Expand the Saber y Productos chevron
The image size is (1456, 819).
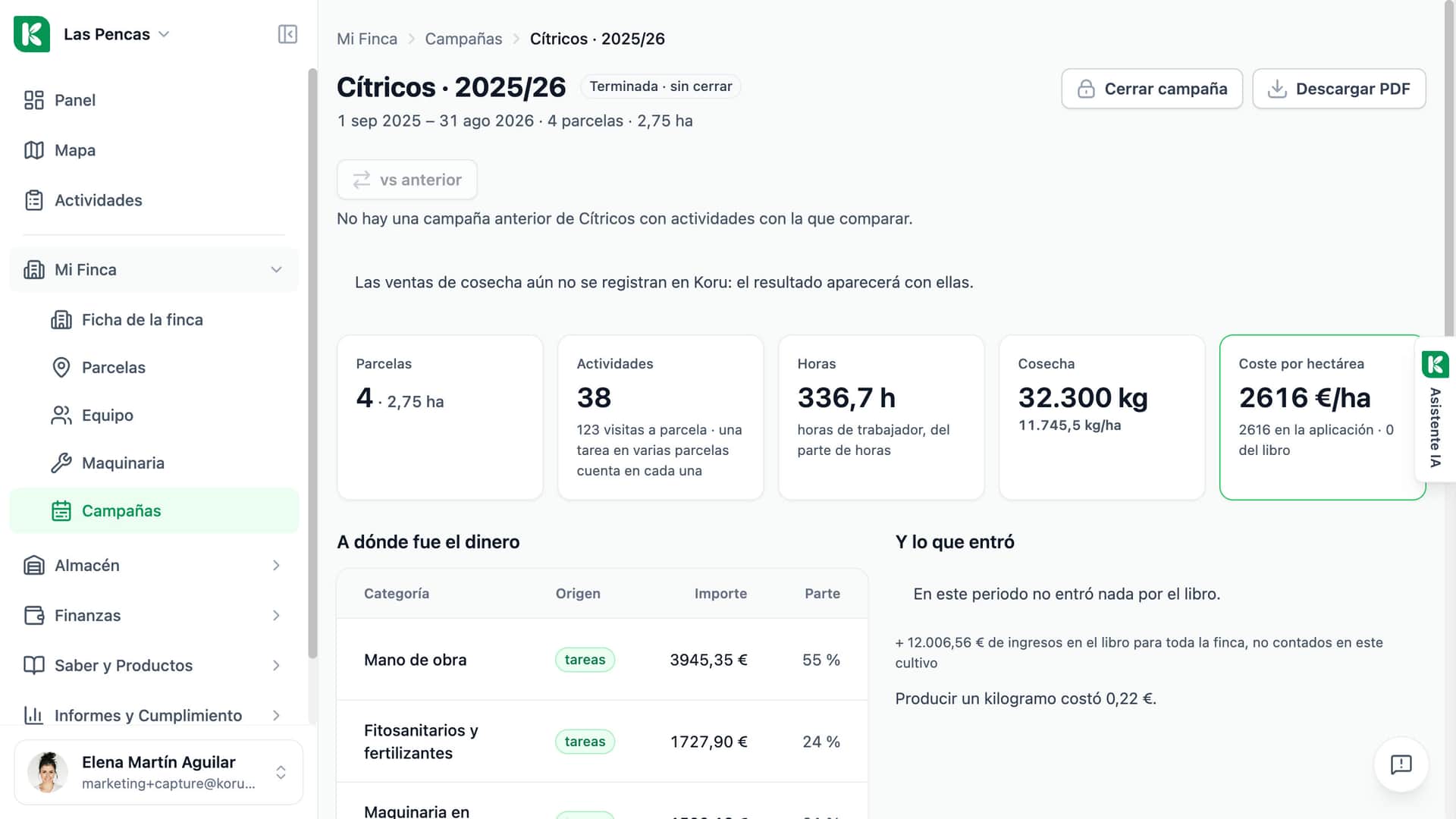pos(277,666)
